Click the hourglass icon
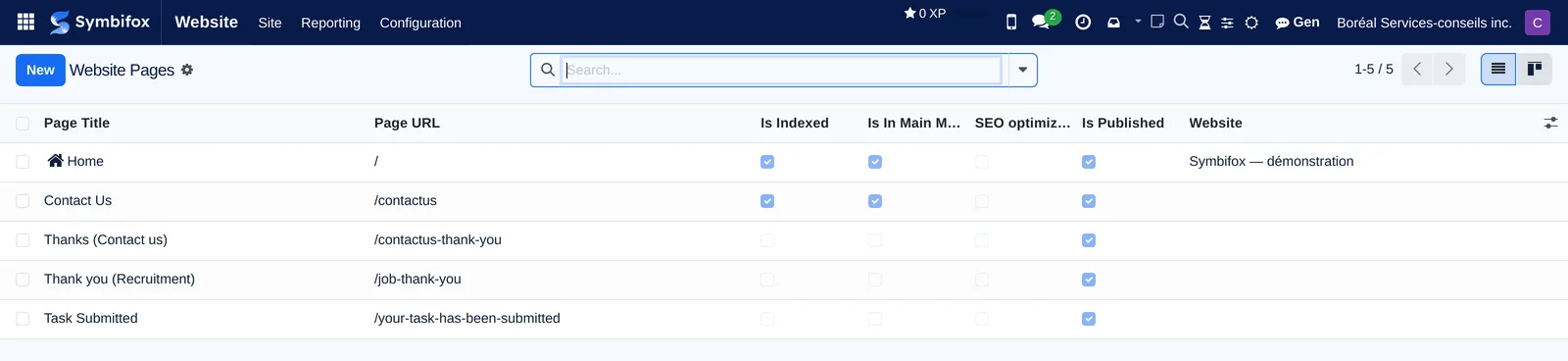 coord(1204,22)
